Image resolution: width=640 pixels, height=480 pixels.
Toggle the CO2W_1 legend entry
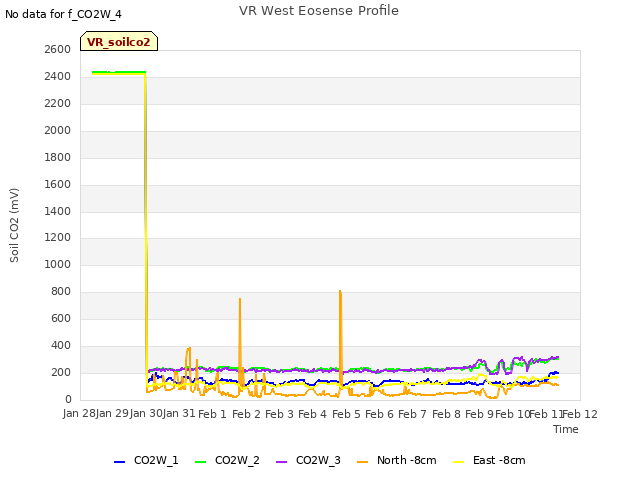(146, 460)
